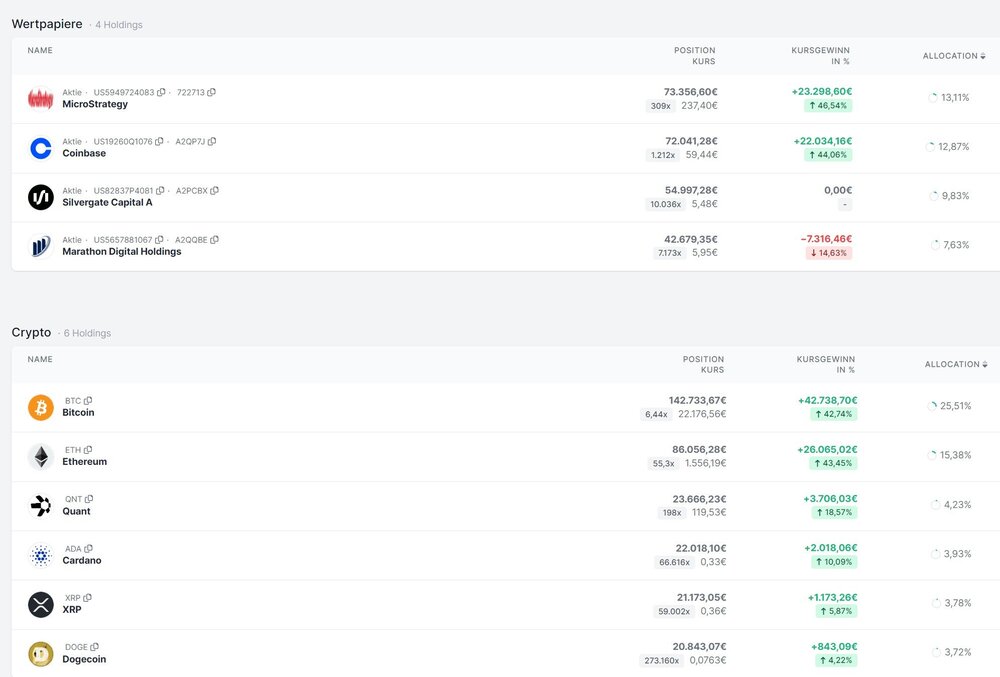
Task: Click the Cardano logo icon
Action: point(41,555)
